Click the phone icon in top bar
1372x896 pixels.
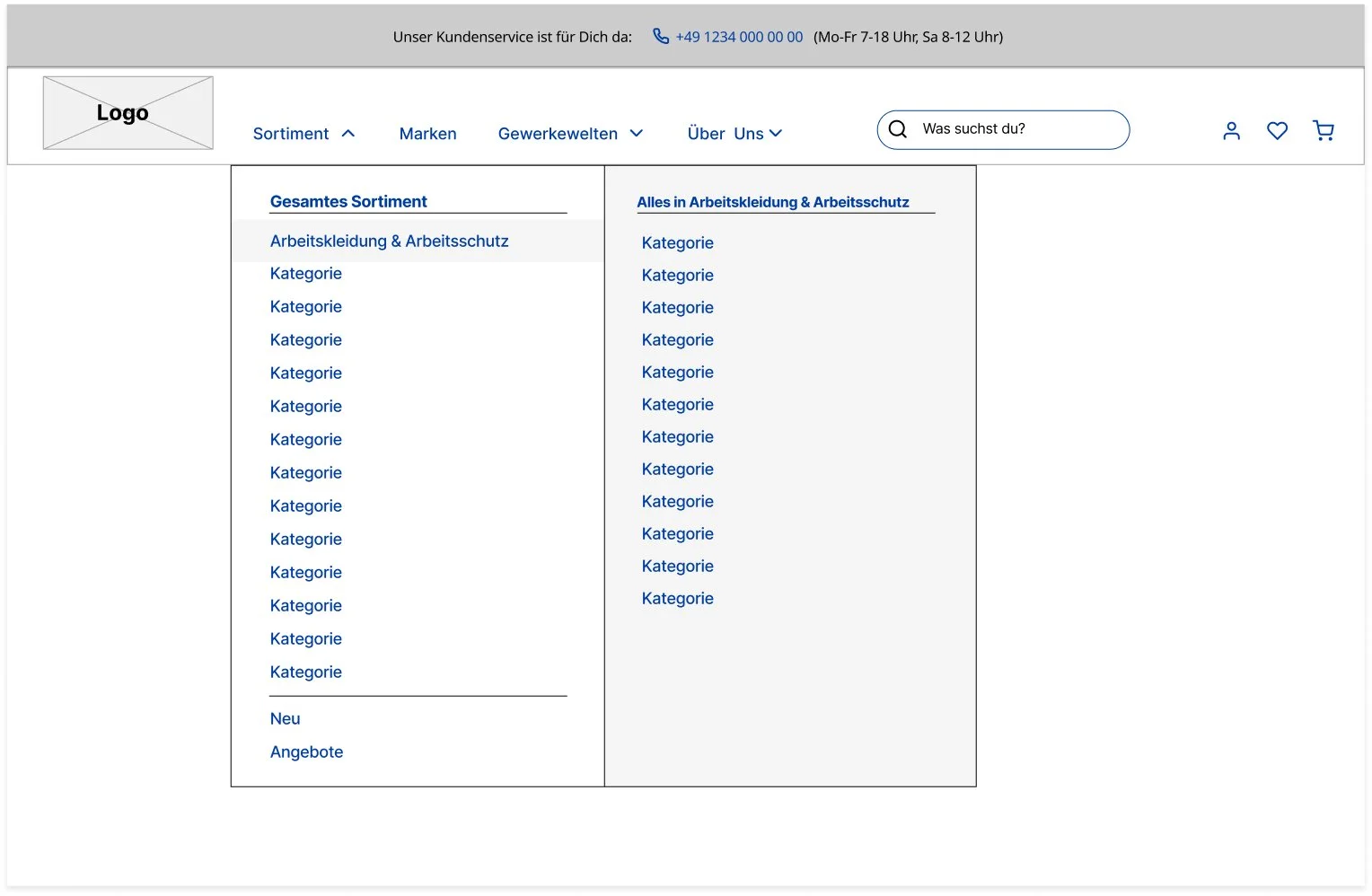click(661, 36)
